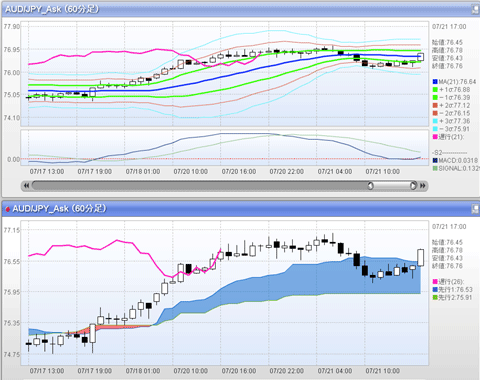
Task: Click the red marker icon in the bottom title bar
Action: click(x=7, y=209)
